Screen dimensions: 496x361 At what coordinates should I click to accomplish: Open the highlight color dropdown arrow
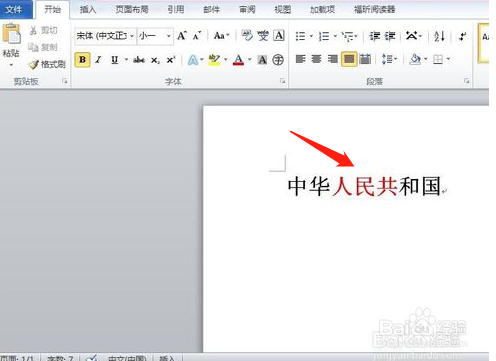point(226,60)
